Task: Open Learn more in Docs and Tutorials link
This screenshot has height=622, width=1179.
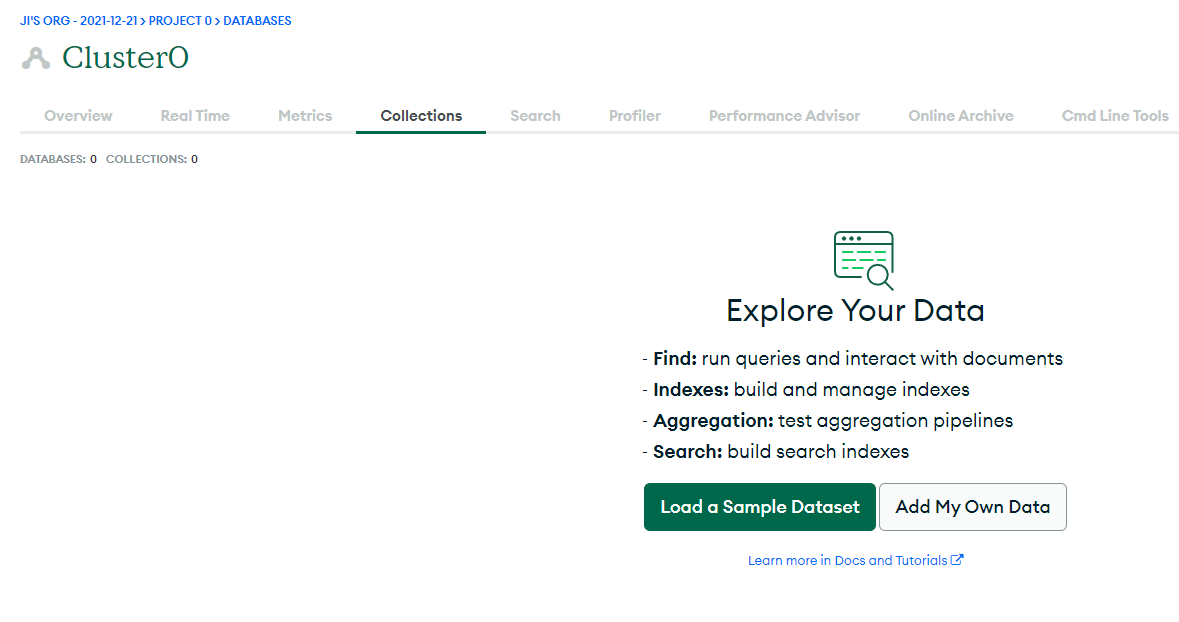Action: tap(855, 560)
